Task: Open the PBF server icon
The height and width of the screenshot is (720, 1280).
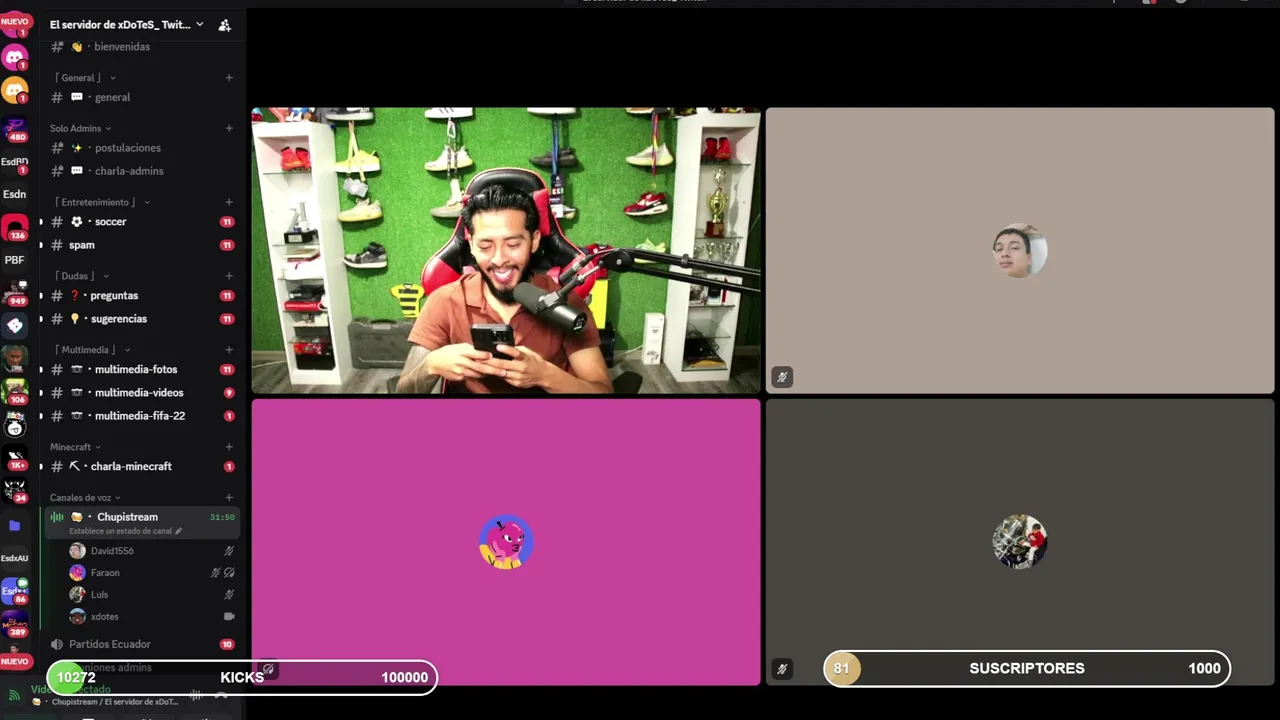Action: [x=15, y=260]
